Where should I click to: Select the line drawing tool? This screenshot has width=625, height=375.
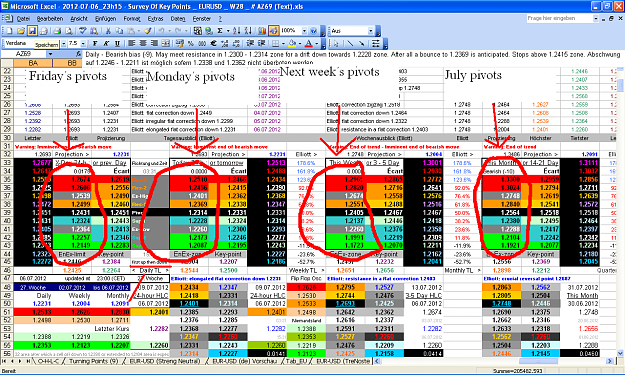[350, 43]
